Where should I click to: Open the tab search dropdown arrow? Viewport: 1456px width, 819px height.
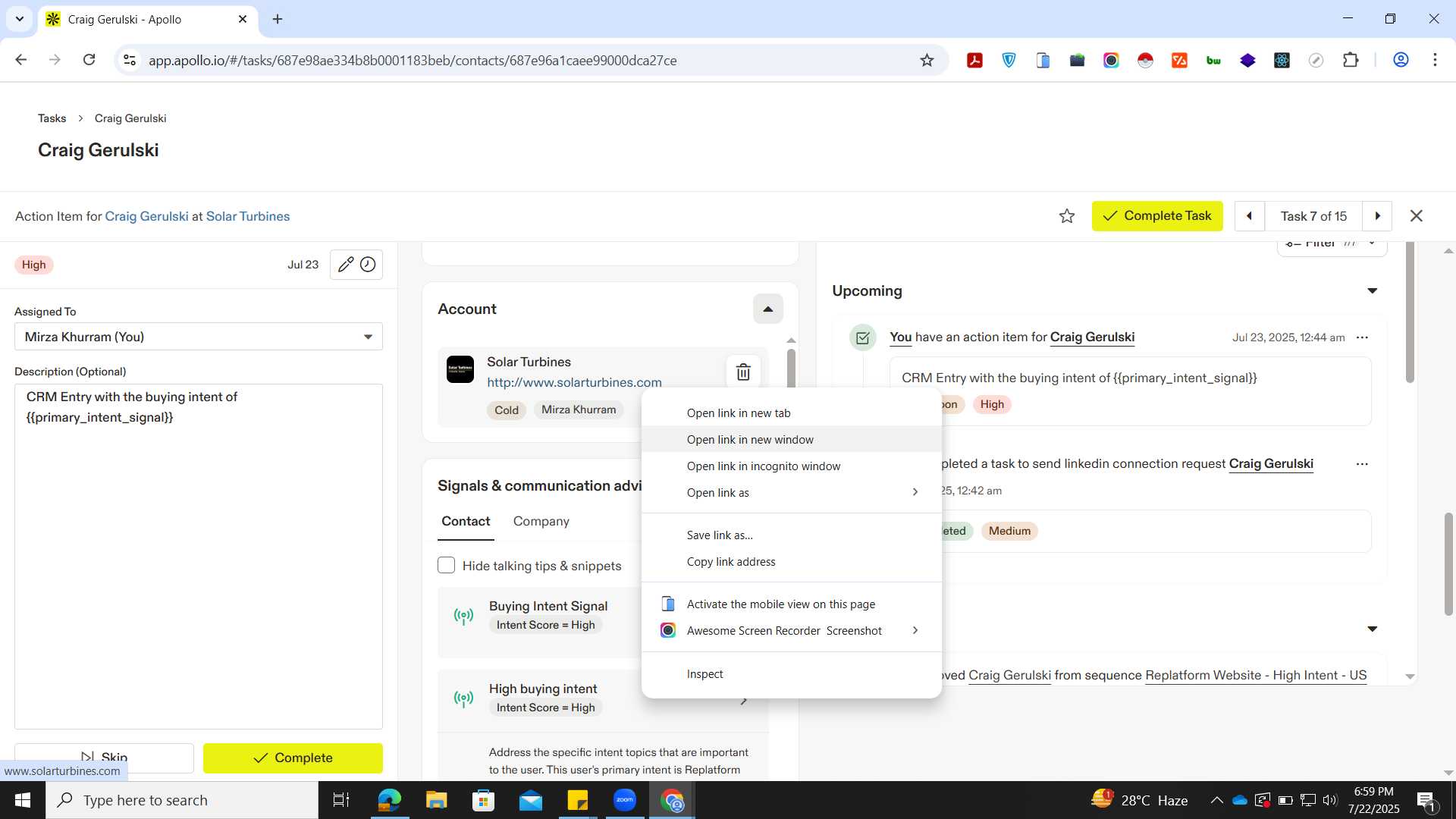pos(20,19)
